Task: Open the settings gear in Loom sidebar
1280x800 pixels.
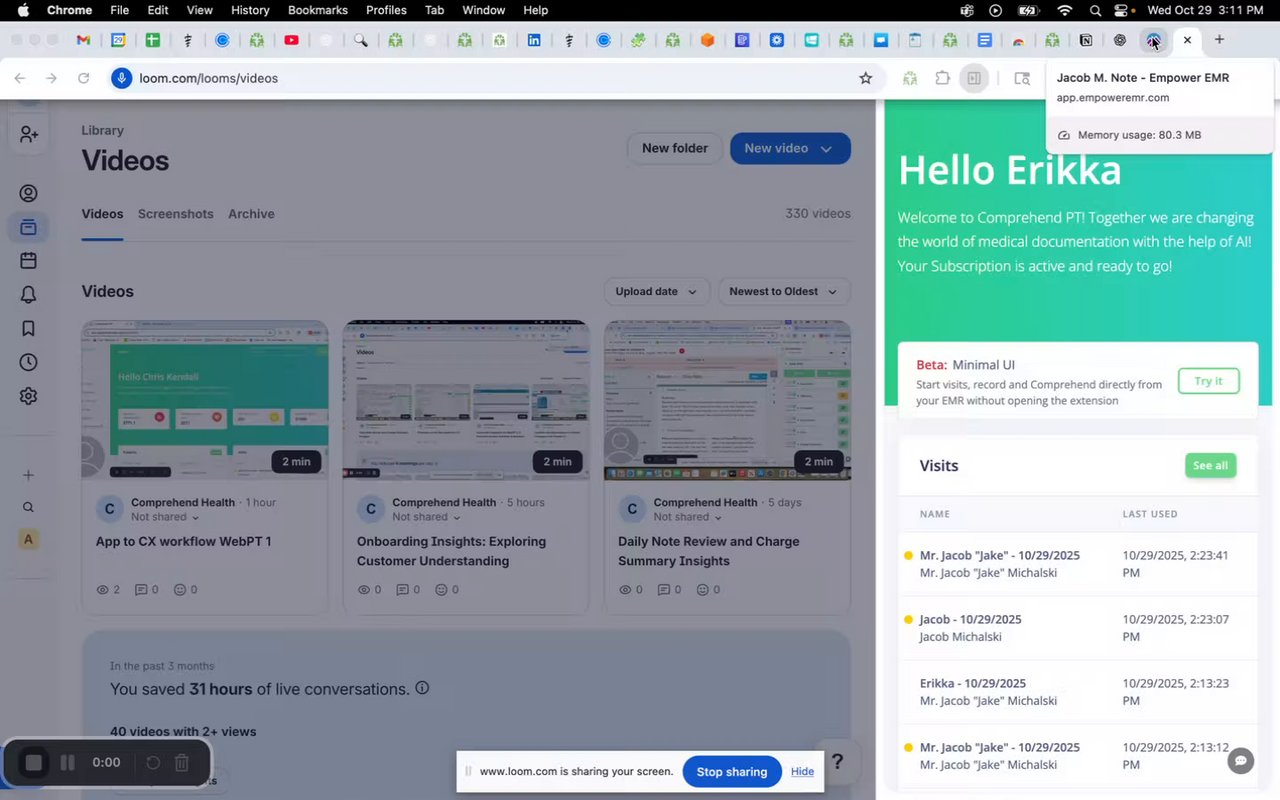Action: [28, 396]
